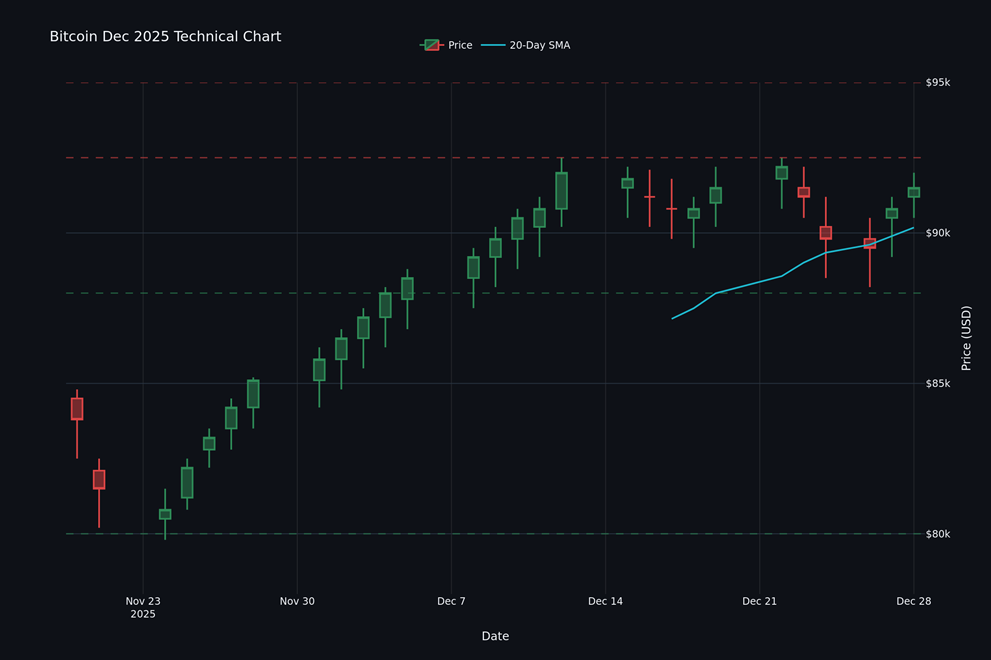The image size is (991, 660).
Task: Click the red candle on Nov 21
Action: (x=99, y=479)
